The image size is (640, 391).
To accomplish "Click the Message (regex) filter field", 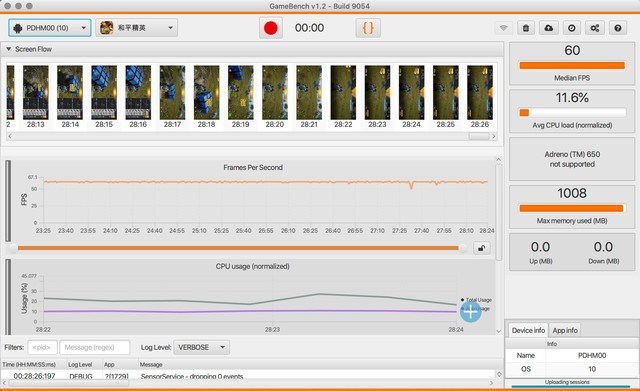I will tap(95, 347).
